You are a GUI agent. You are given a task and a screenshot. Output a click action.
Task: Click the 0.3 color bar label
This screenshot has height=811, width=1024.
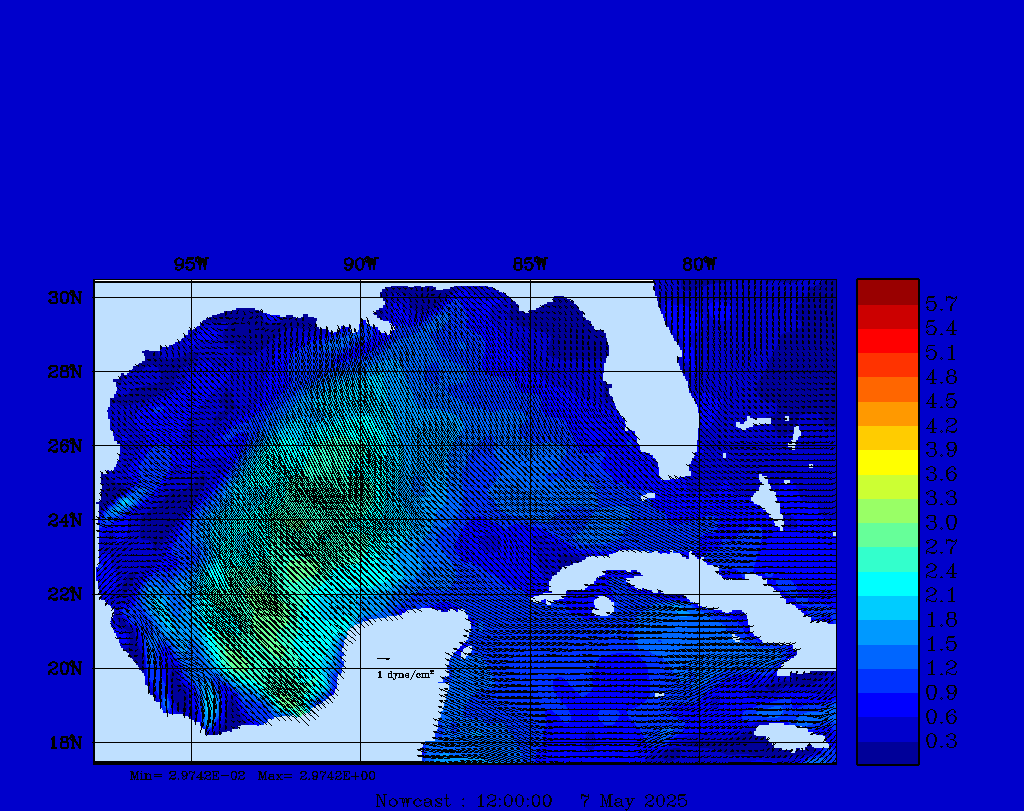click(941, 742)
